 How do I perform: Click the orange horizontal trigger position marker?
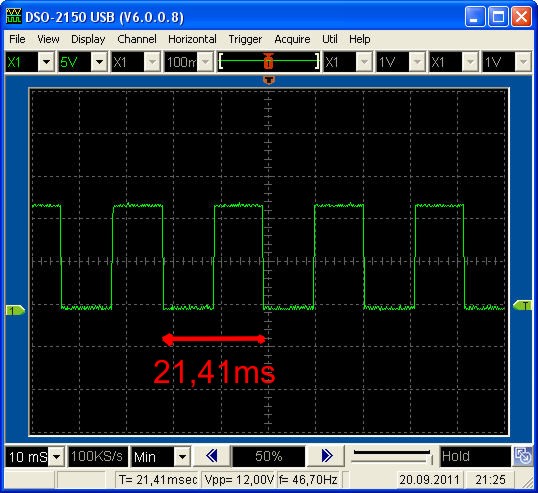[269, 80]
